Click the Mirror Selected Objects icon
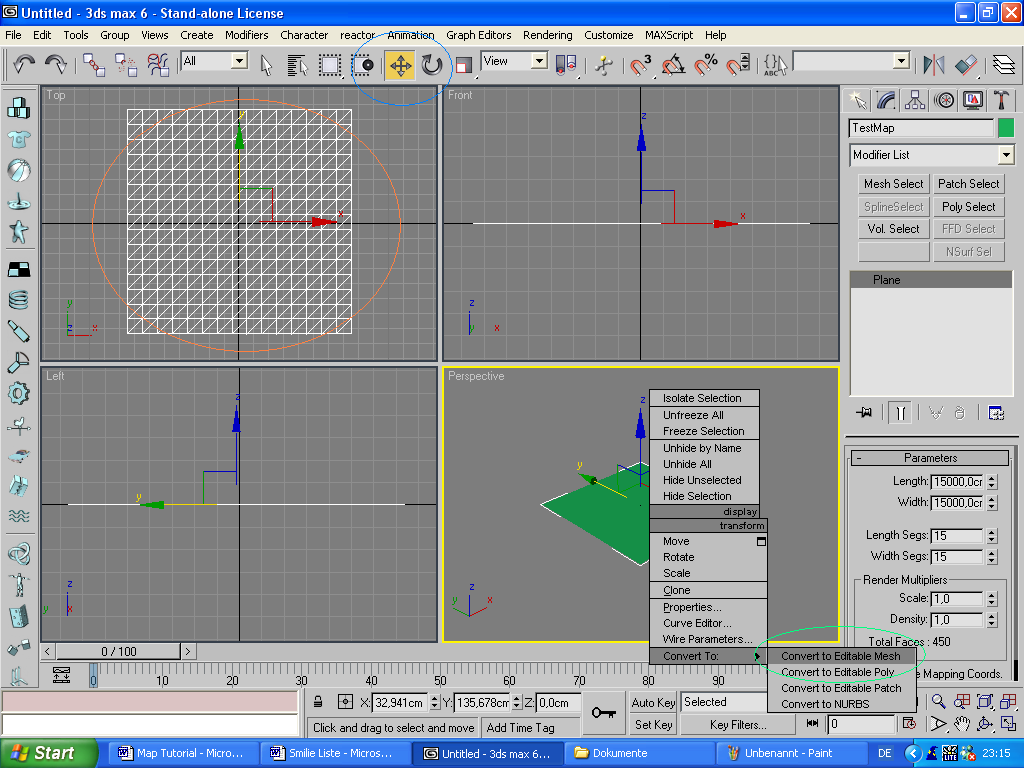This screenshot has height=768, width=1024. point(934,66)
